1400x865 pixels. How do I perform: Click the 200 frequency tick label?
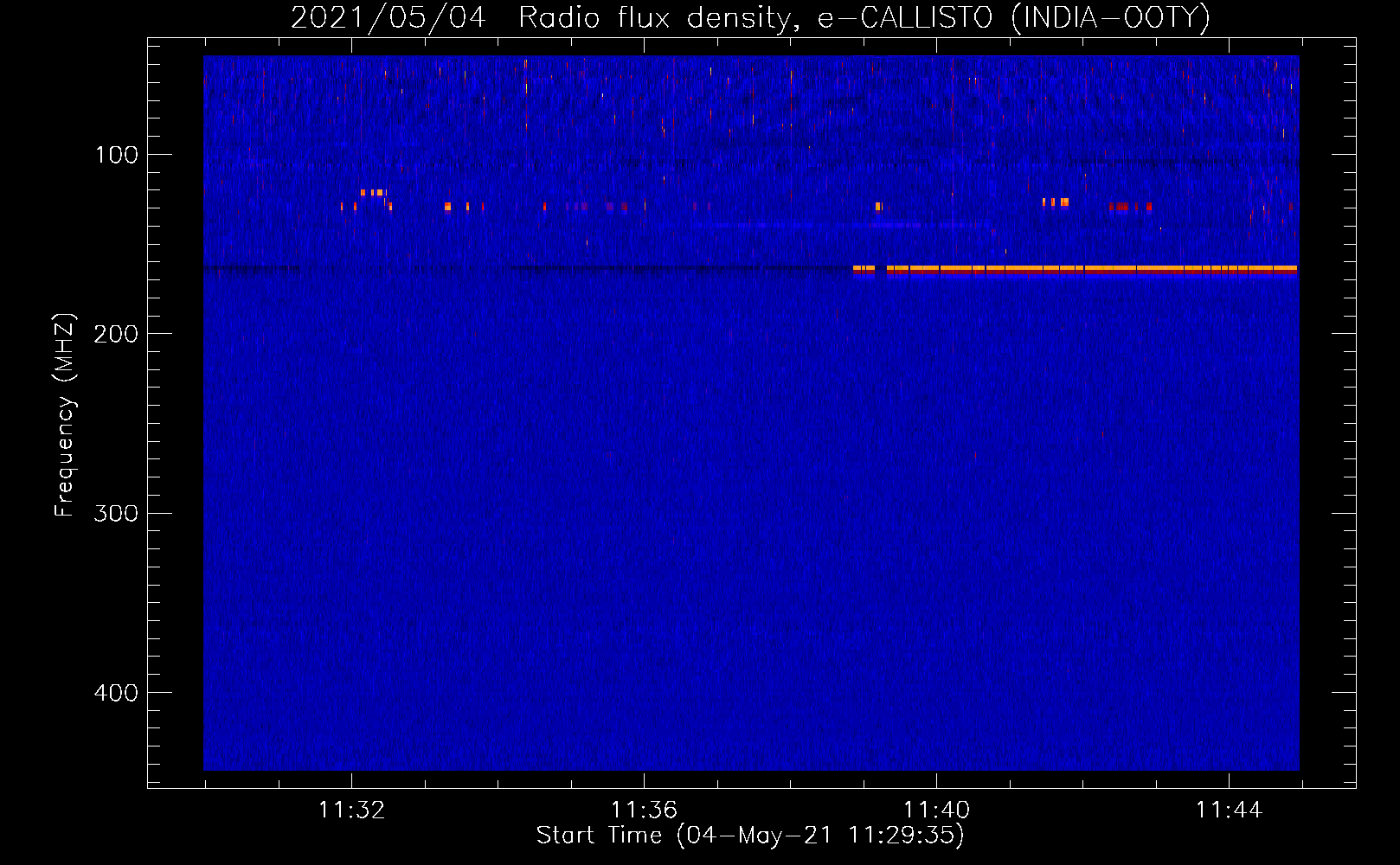pyautogui.click(x=116, y=334)
